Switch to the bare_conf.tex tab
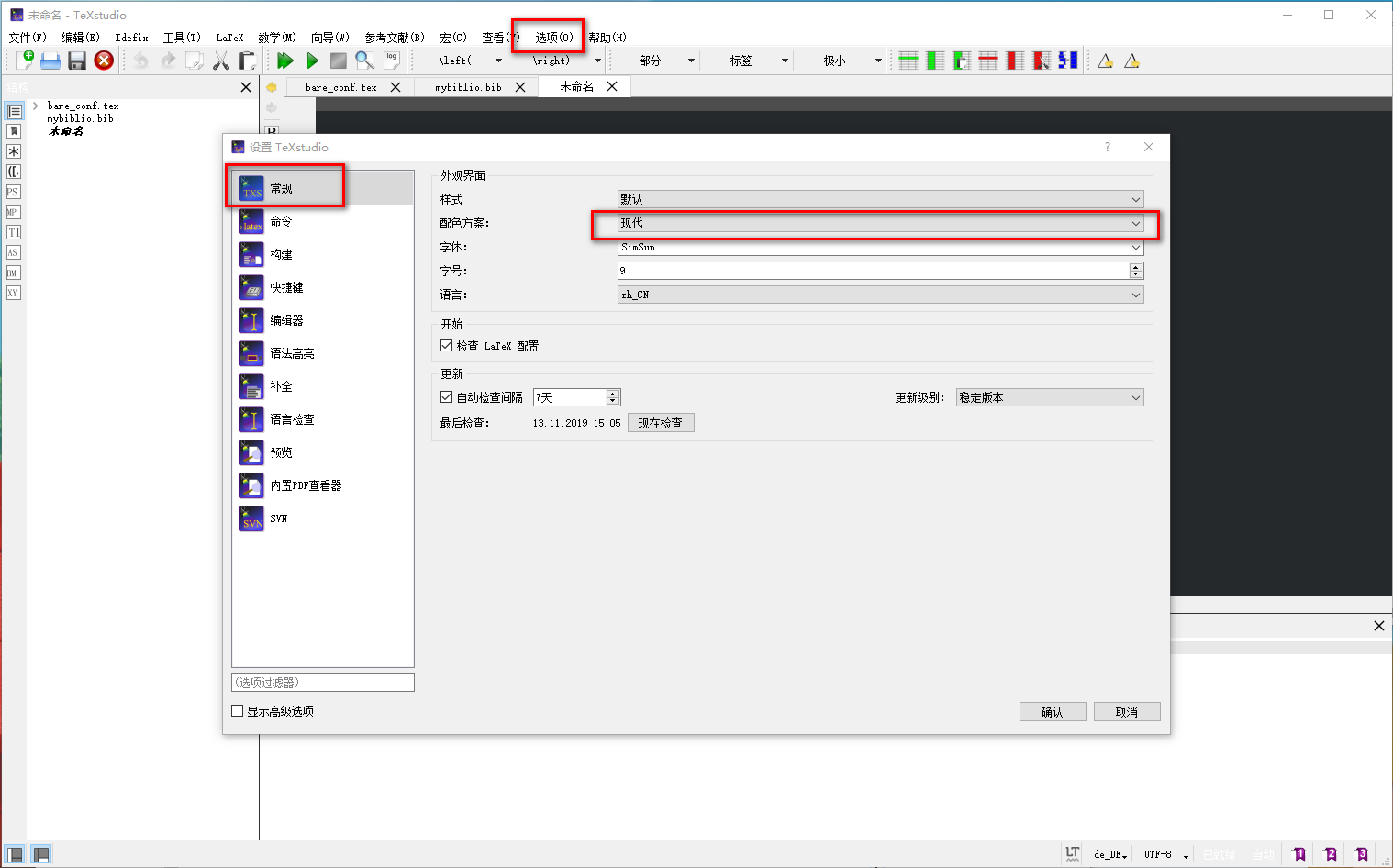The image size is (1393, 868). click(340, 87)
